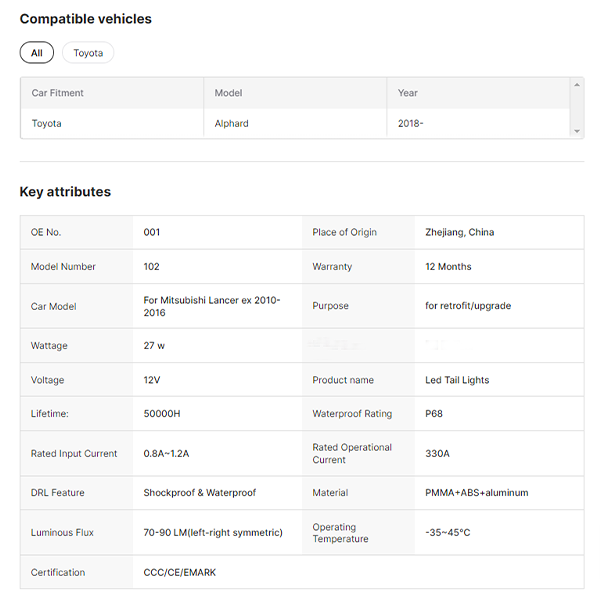
Task: Click the Operating Temperature label
Action: (x=341, y=533)
